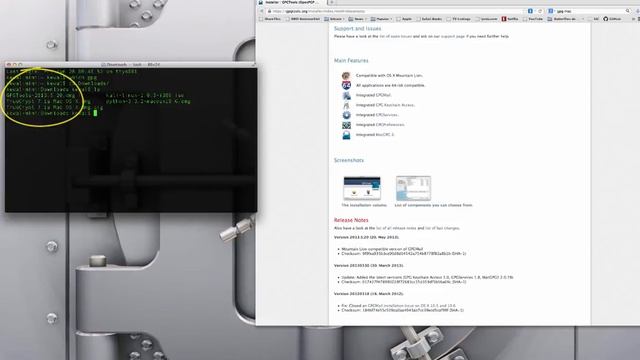Open the GPGPreferences link
The image size is (640, 360).
tap(390, 124)
